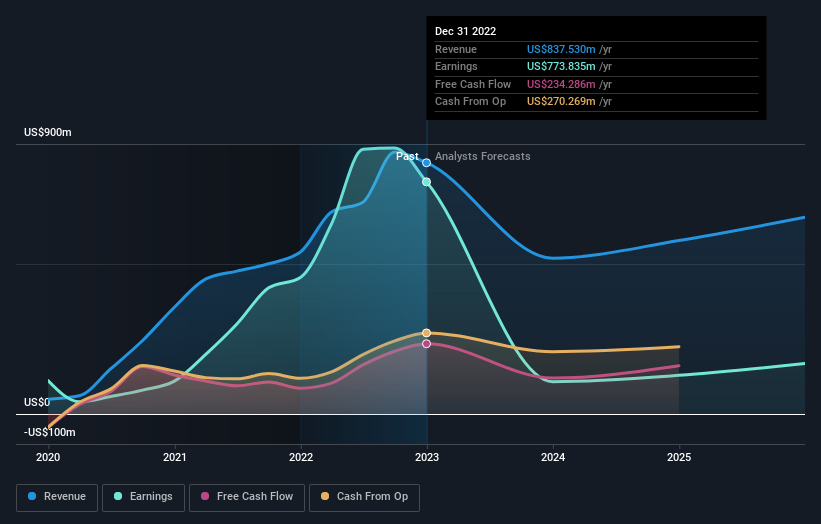Click the Free Cash Flow value US$234.286m

pyautogui.click(x=561, y=84)
